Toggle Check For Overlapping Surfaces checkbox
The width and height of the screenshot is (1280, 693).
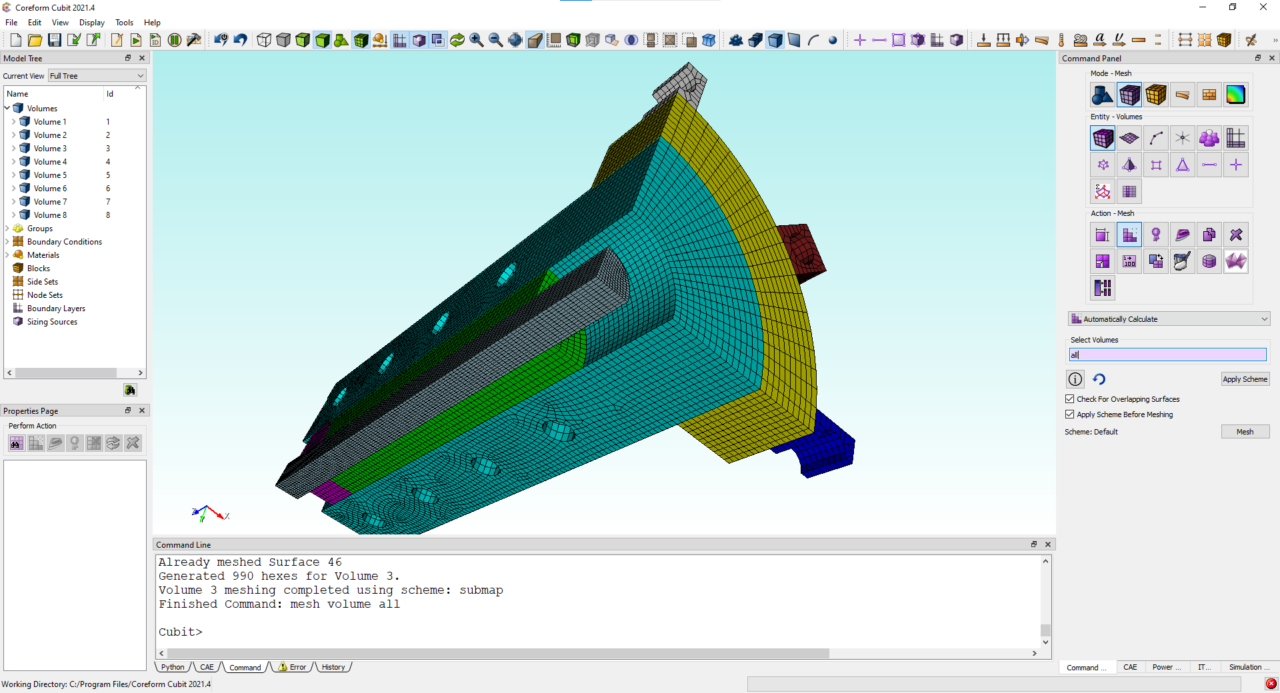coord(1070,399)
